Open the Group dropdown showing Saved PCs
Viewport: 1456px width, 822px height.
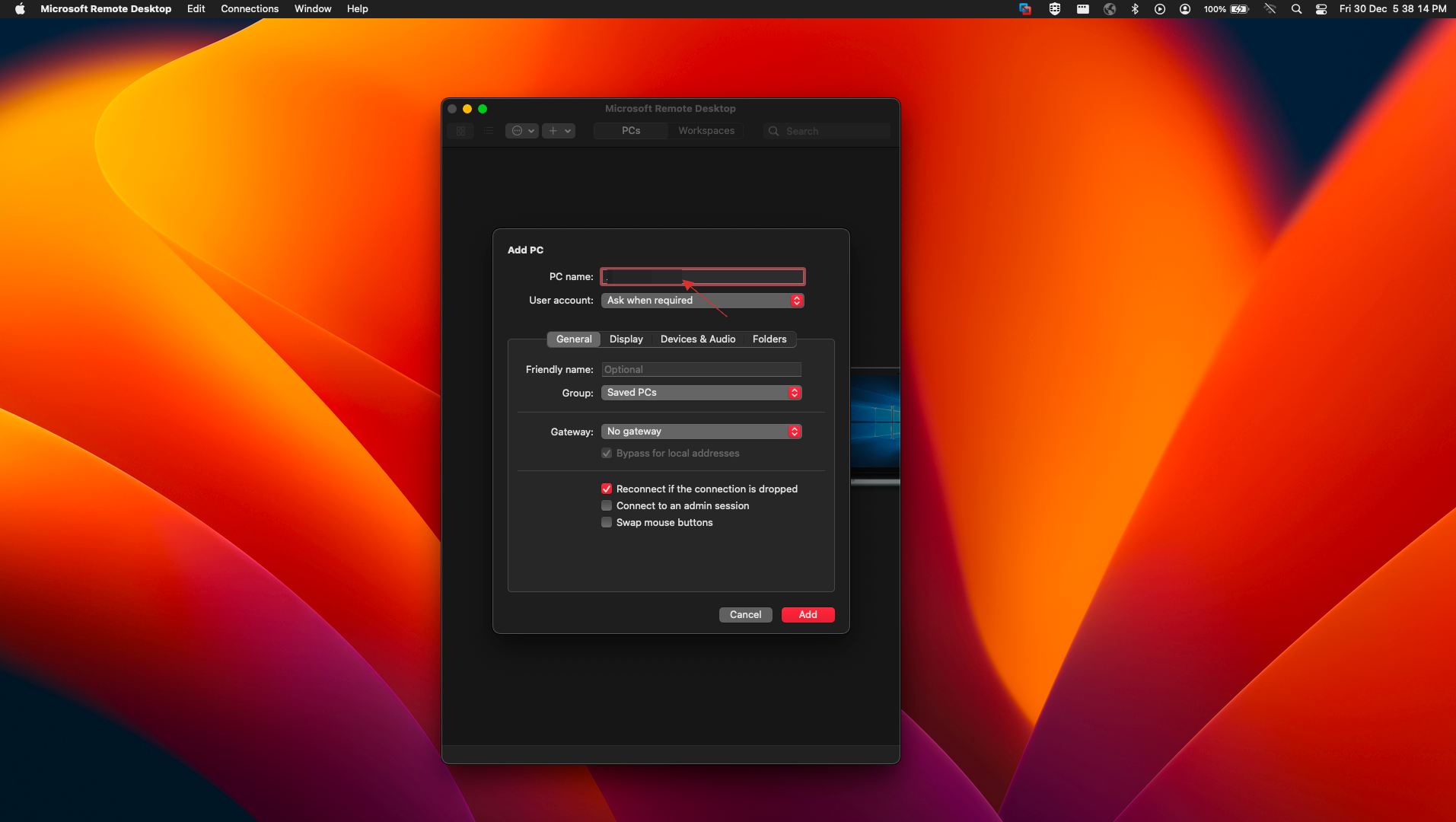[701, 393]
